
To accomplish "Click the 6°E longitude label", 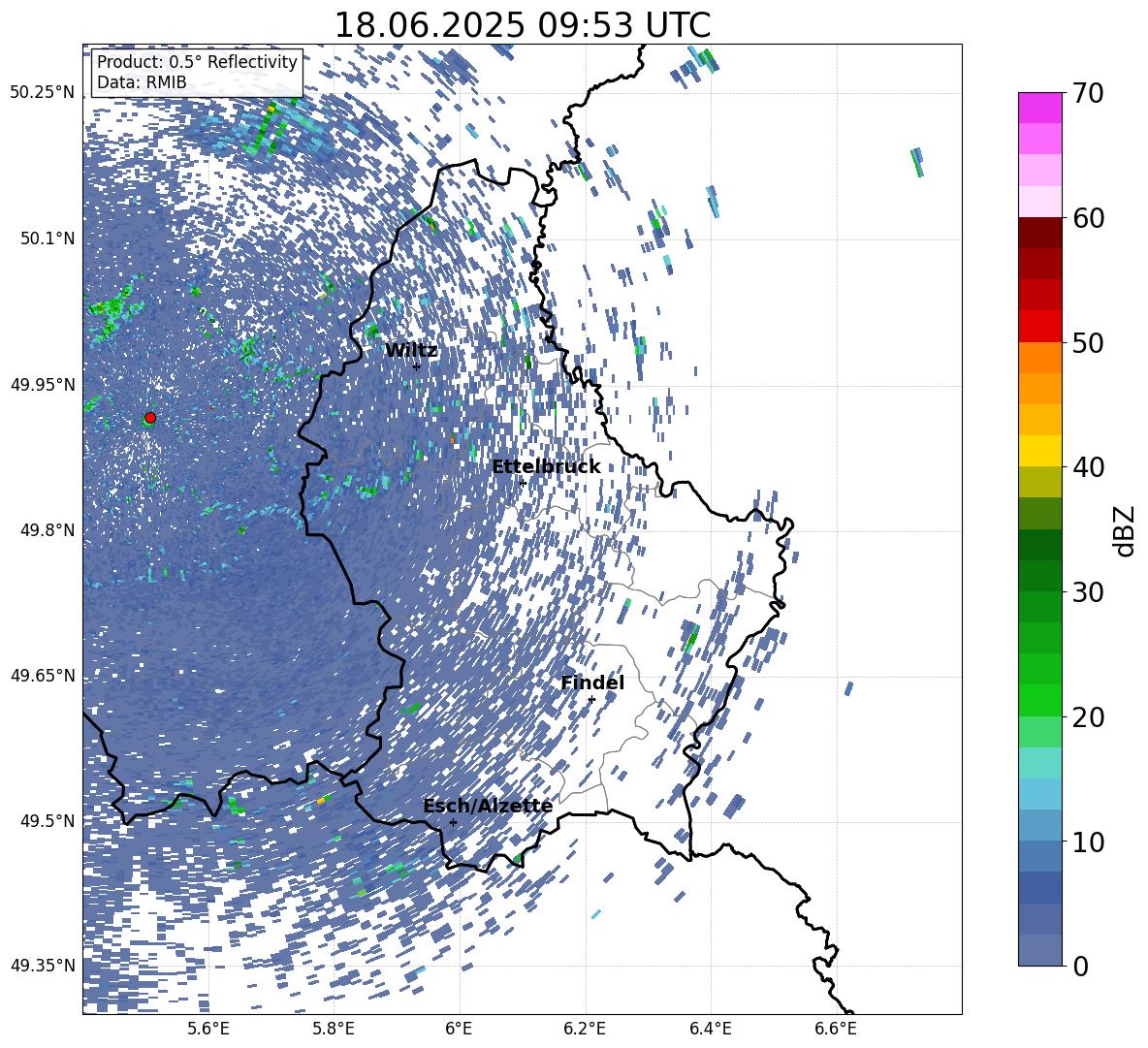I will [459, 1029].
